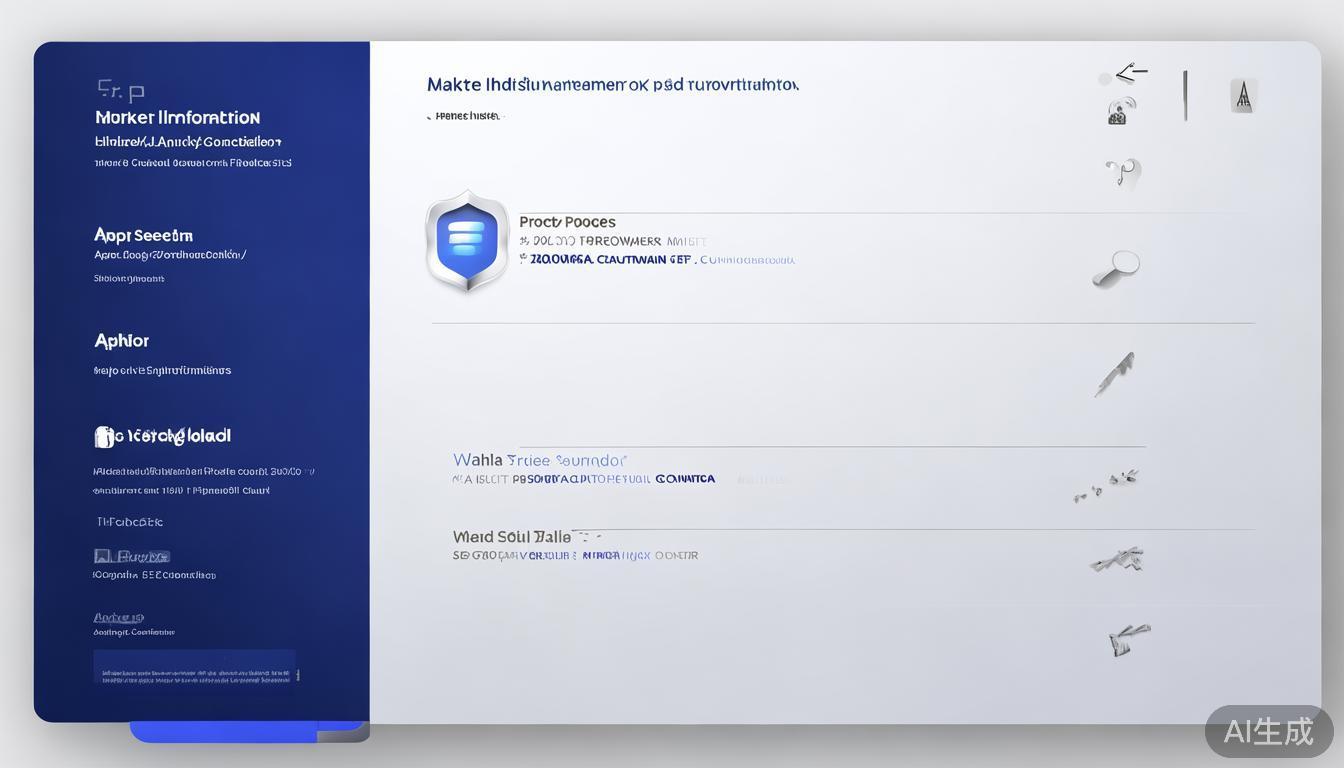Image resolution: width=1344 pixels, height=768 pixels.
Task: Click the back arrow icon at top right
Action: pos(1130,72)
